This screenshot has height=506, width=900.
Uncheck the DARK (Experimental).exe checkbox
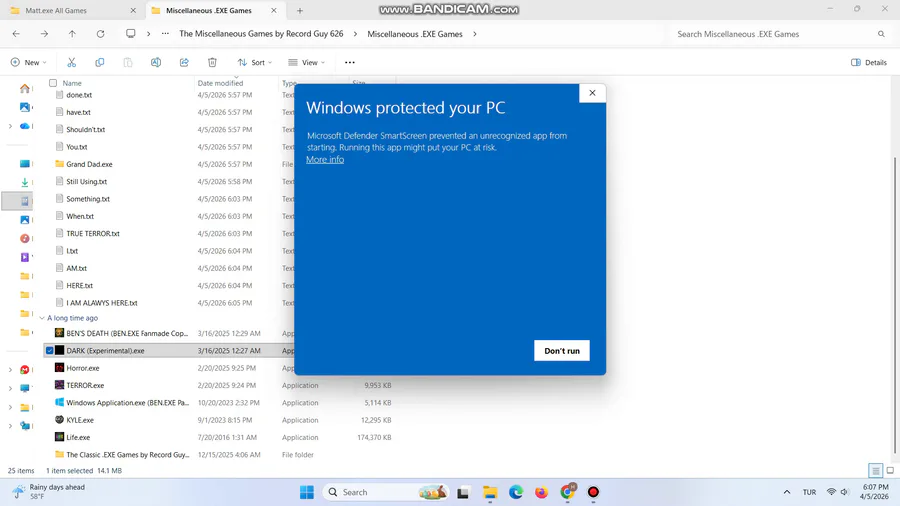50,351
